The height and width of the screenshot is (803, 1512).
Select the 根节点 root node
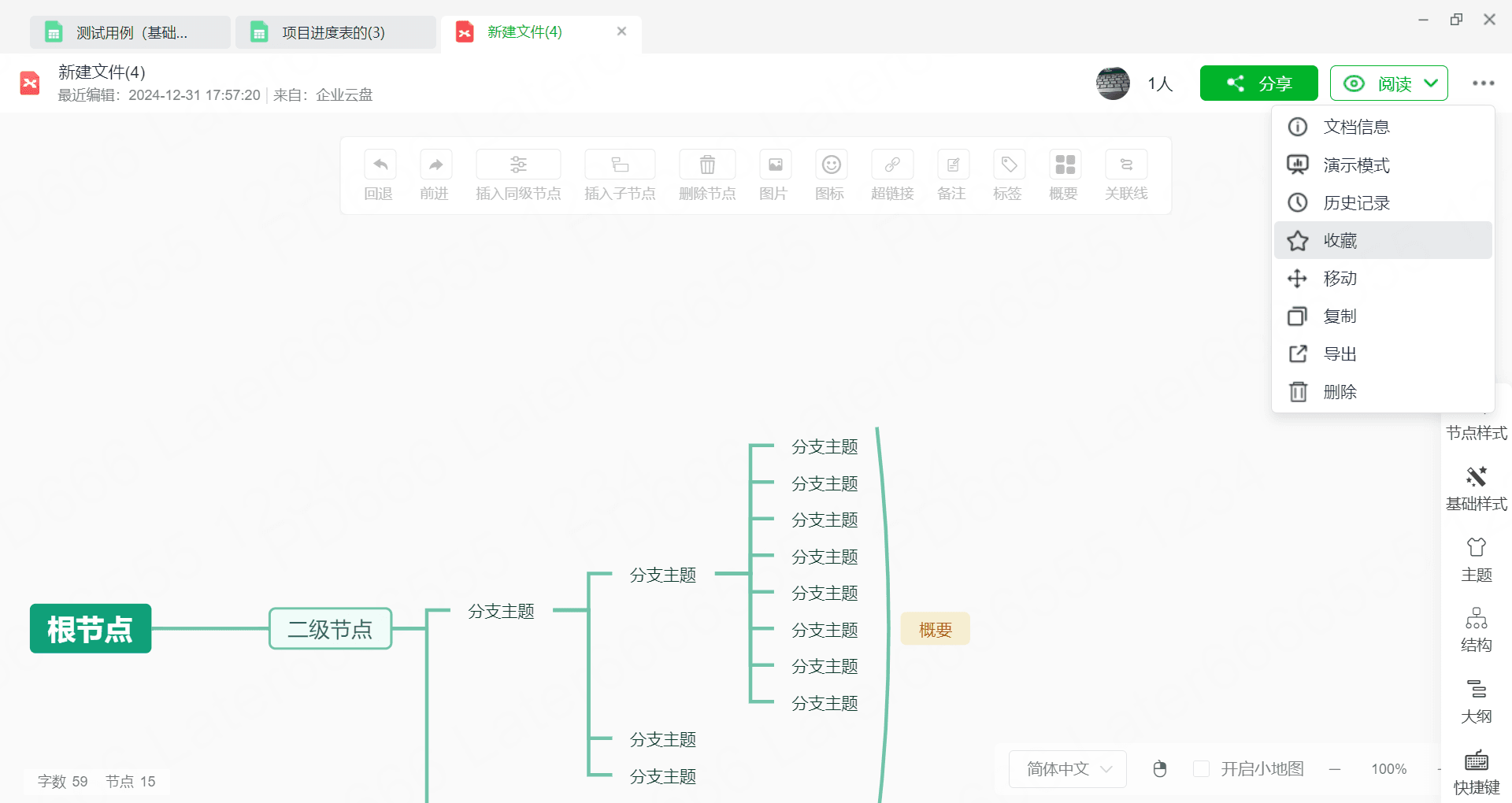91,629
